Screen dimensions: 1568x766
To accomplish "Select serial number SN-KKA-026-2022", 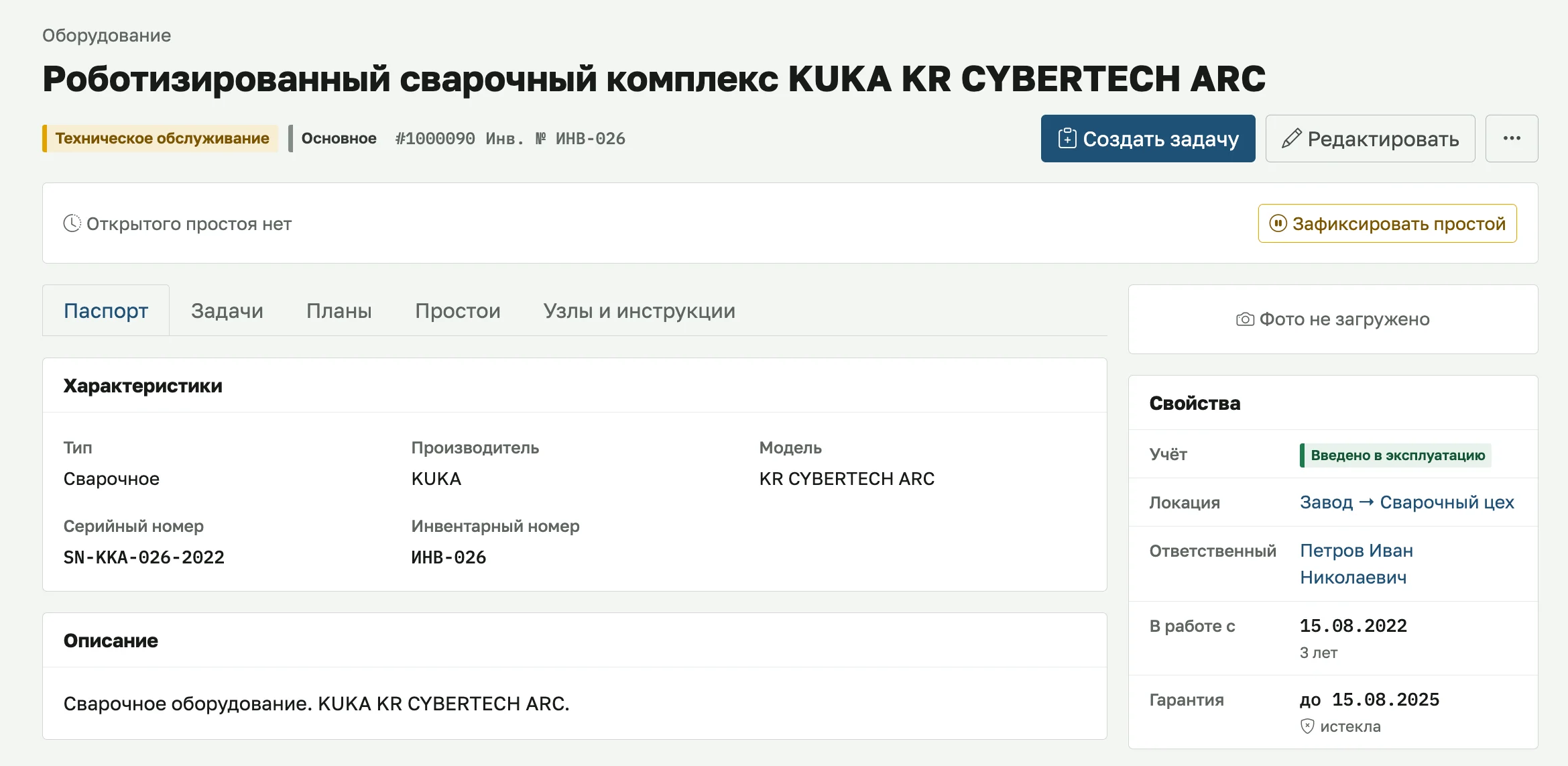I will 144,557.
